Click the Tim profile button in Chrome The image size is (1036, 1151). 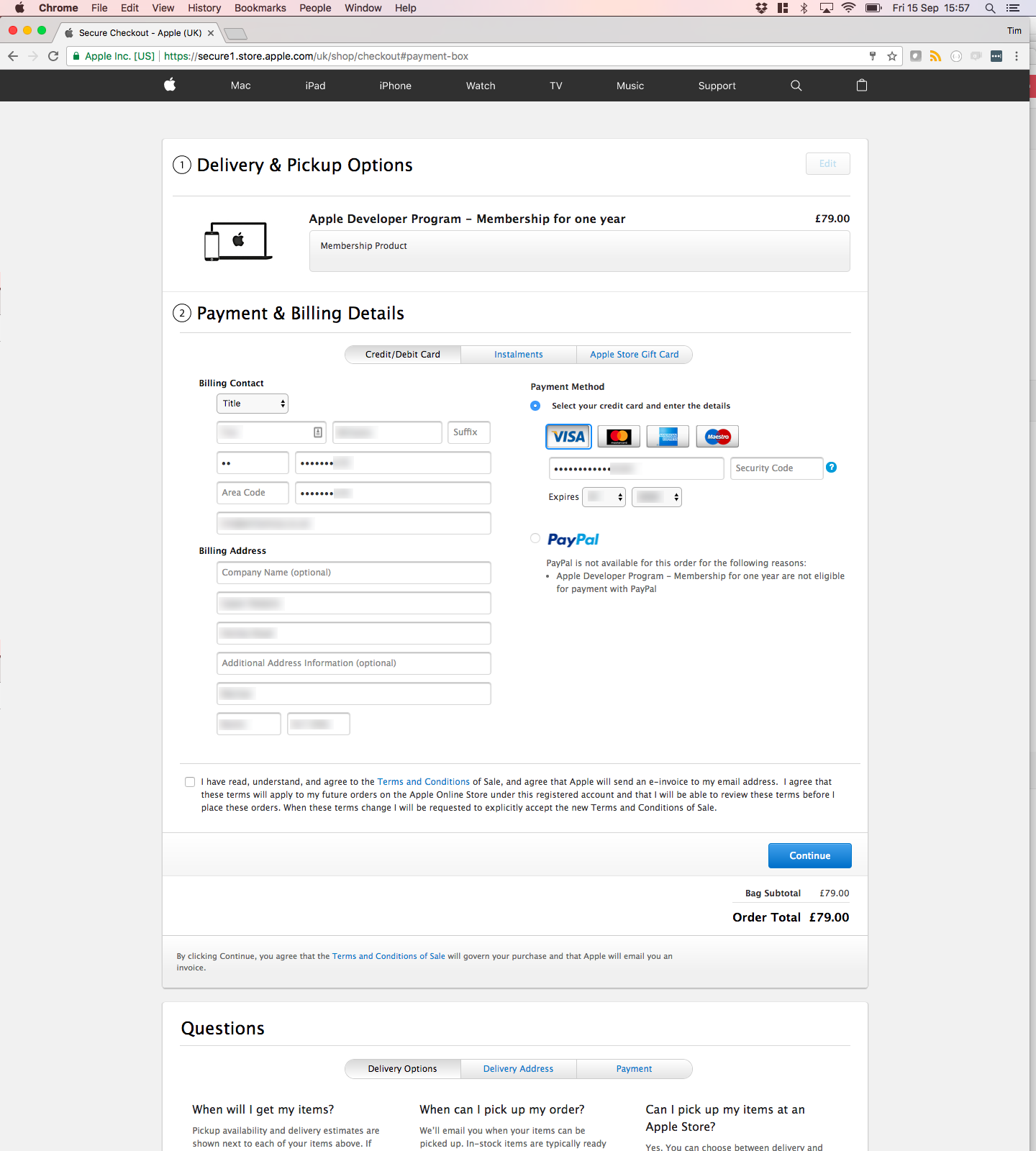pos(1014,31)
